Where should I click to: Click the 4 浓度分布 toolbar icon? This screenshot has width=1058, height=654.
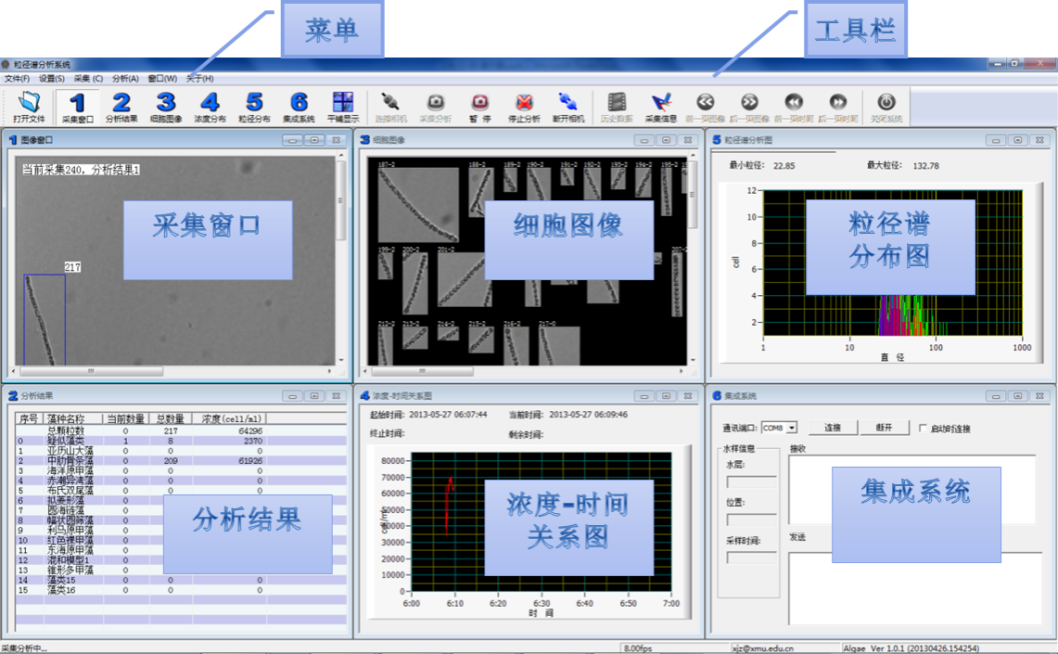tap(210, 105)
